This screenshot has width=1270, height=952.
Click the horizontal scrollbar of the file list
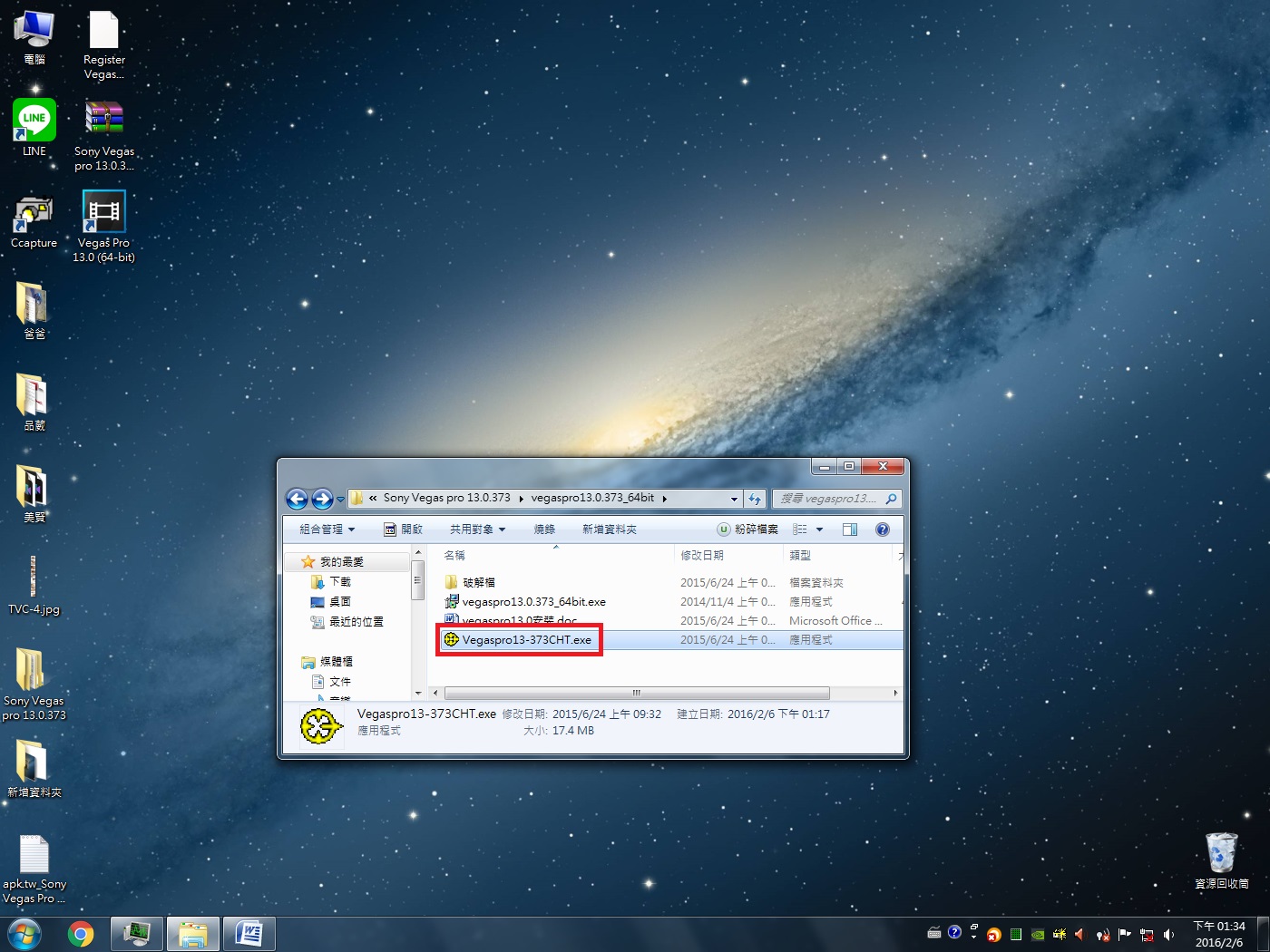pyautogui.click(x=636, y=693)
